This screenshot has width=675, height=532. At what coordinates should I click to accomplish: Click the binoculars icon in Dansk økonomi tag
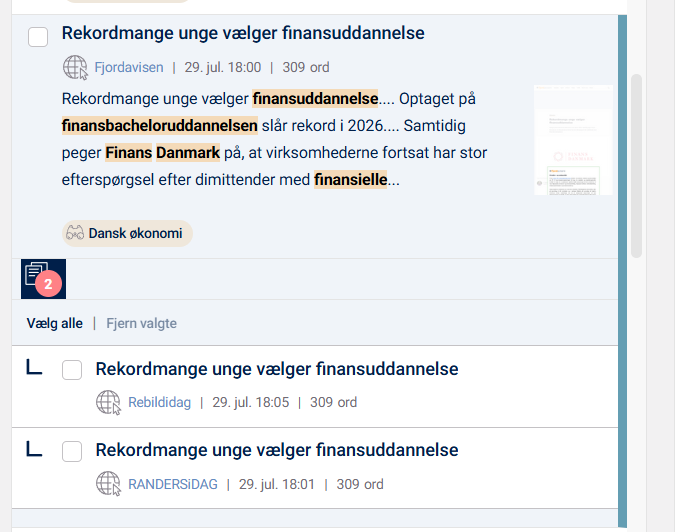(75, 233)
